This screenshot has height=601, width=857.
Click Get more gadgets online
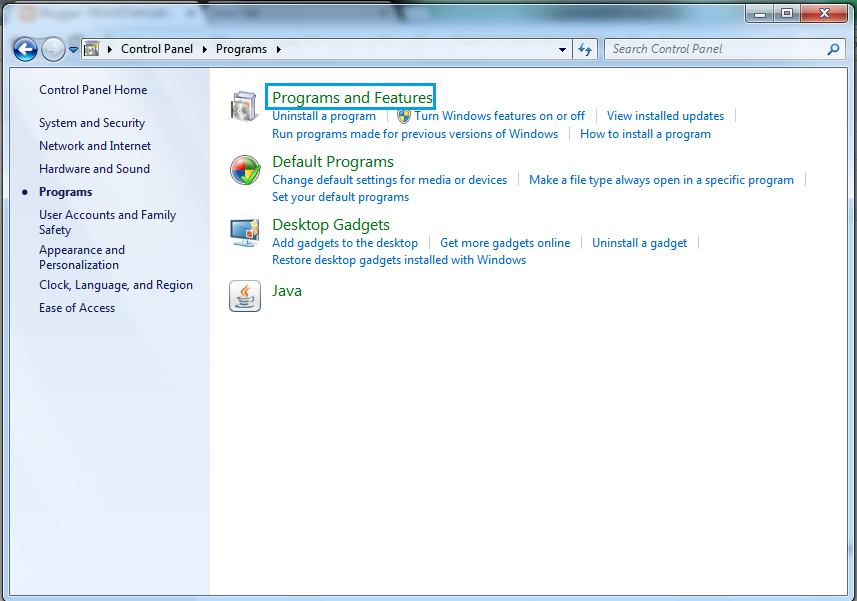(505, 243)
